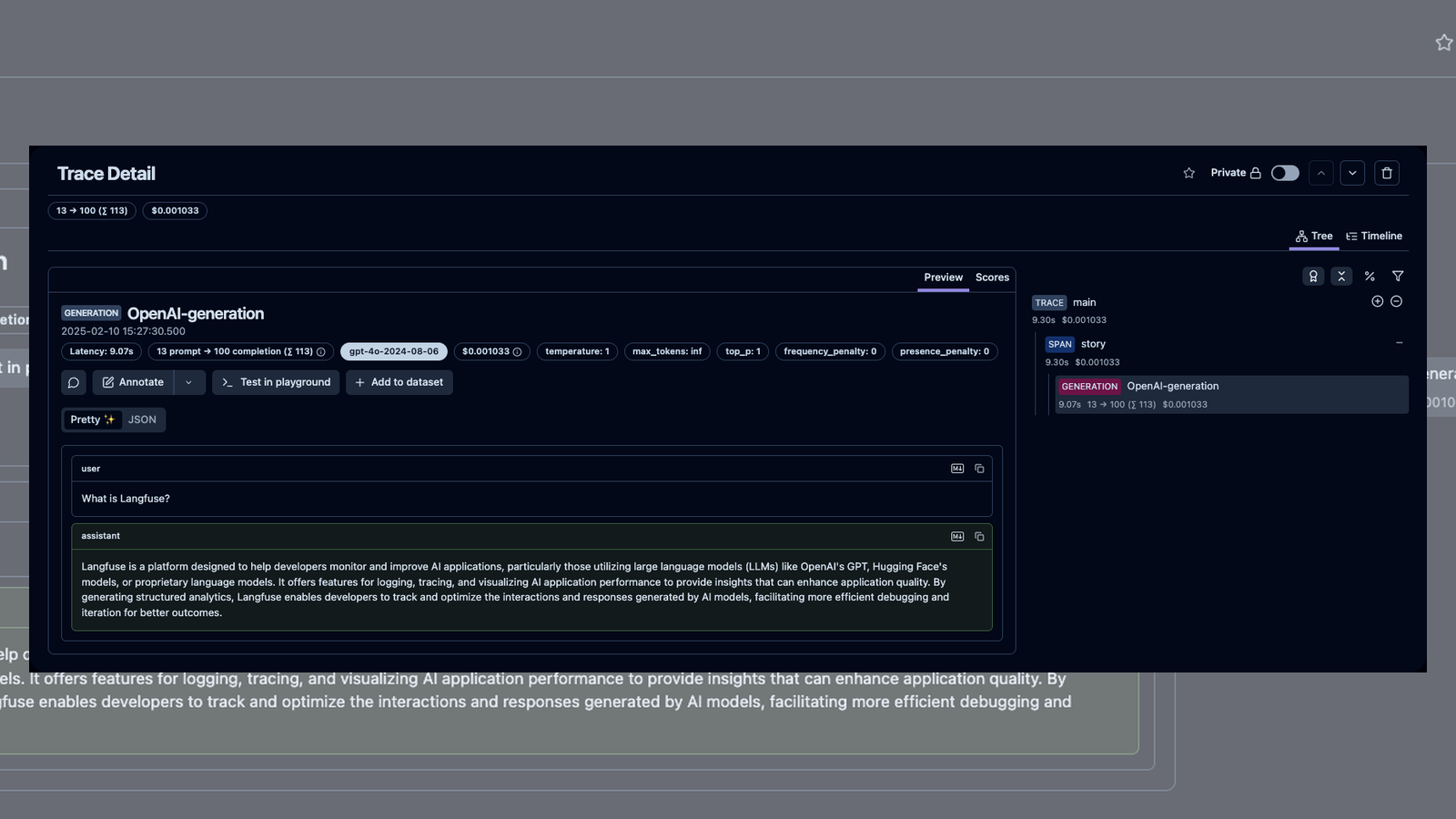Click the Latency: 9.07s badge
Viewport: 1456px width, 819px height.
pyautogui.click(x=102, y=351)
